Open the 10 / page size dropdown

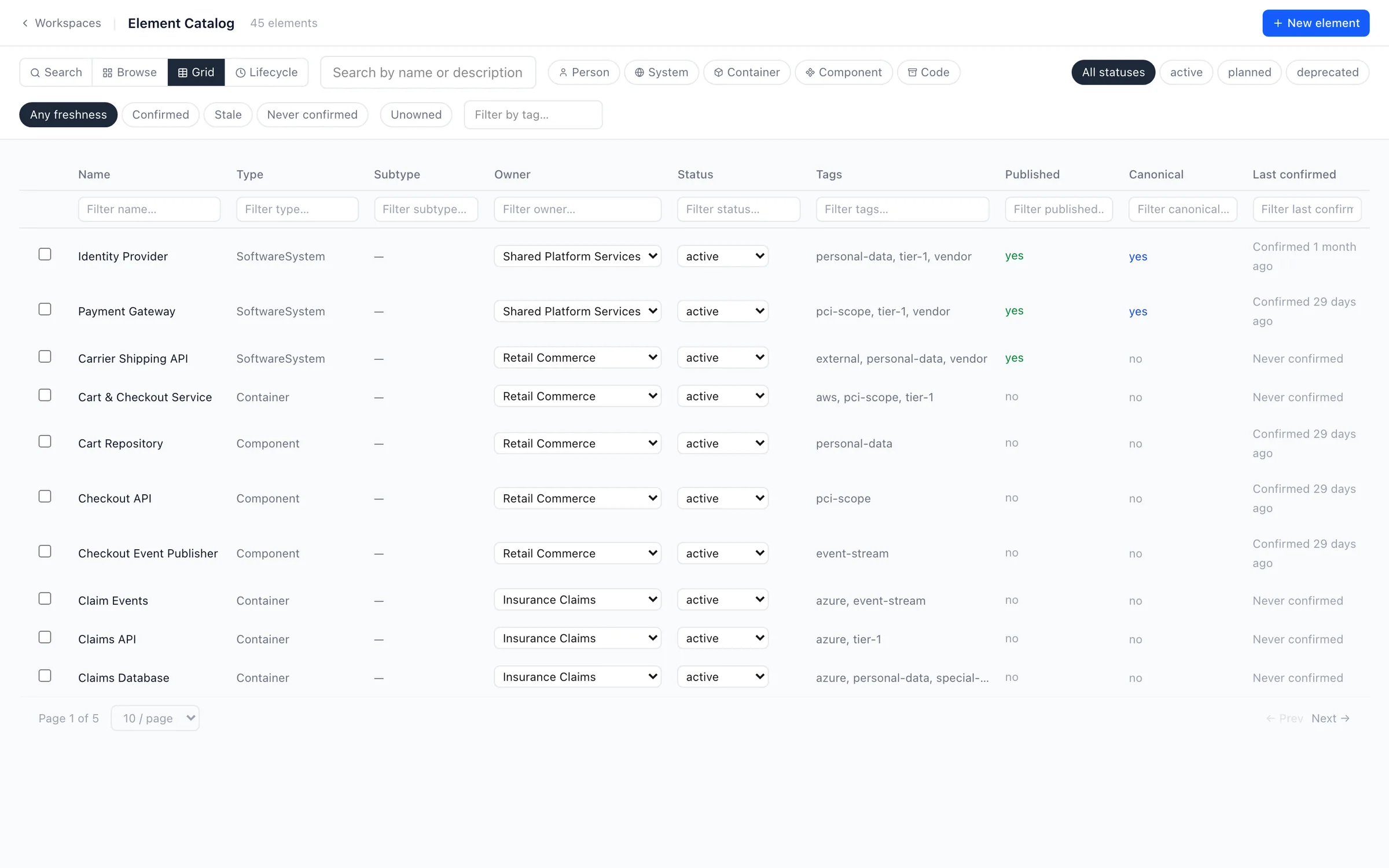tap(155, 718)
